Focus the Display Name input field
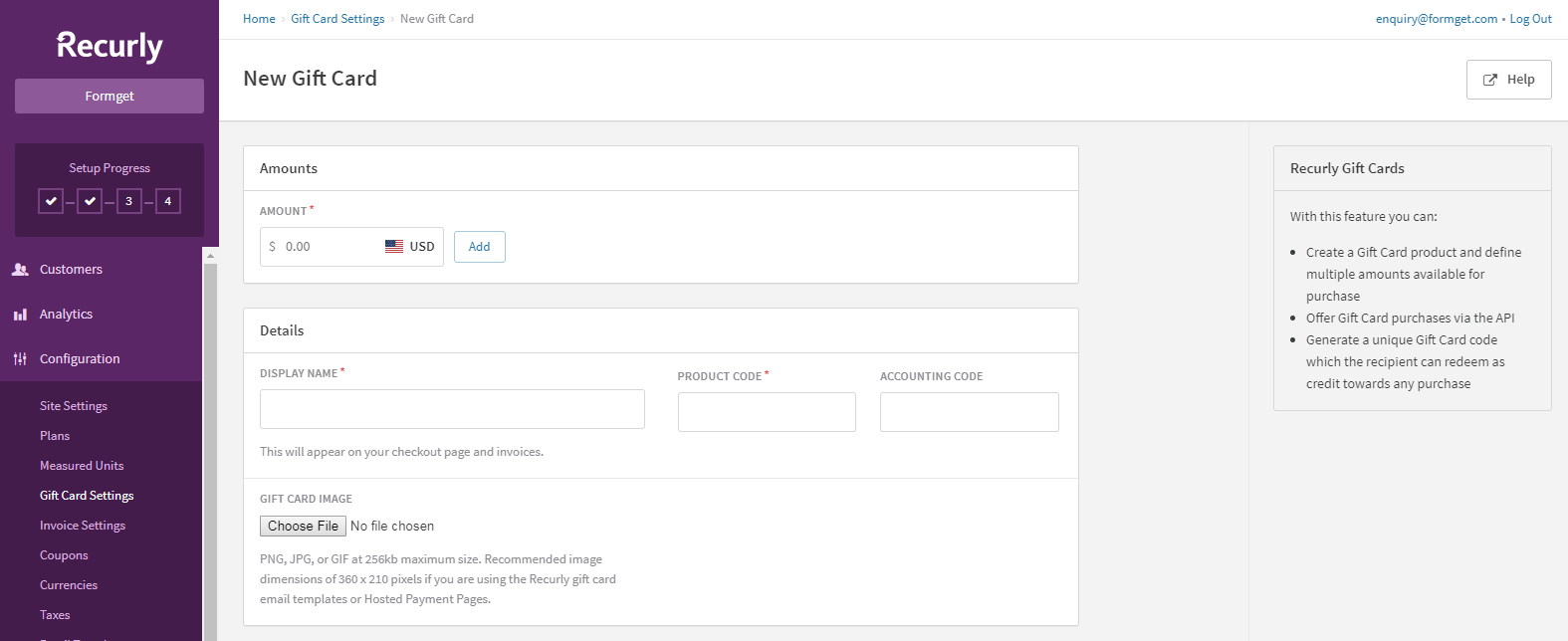 pos(452,409)
